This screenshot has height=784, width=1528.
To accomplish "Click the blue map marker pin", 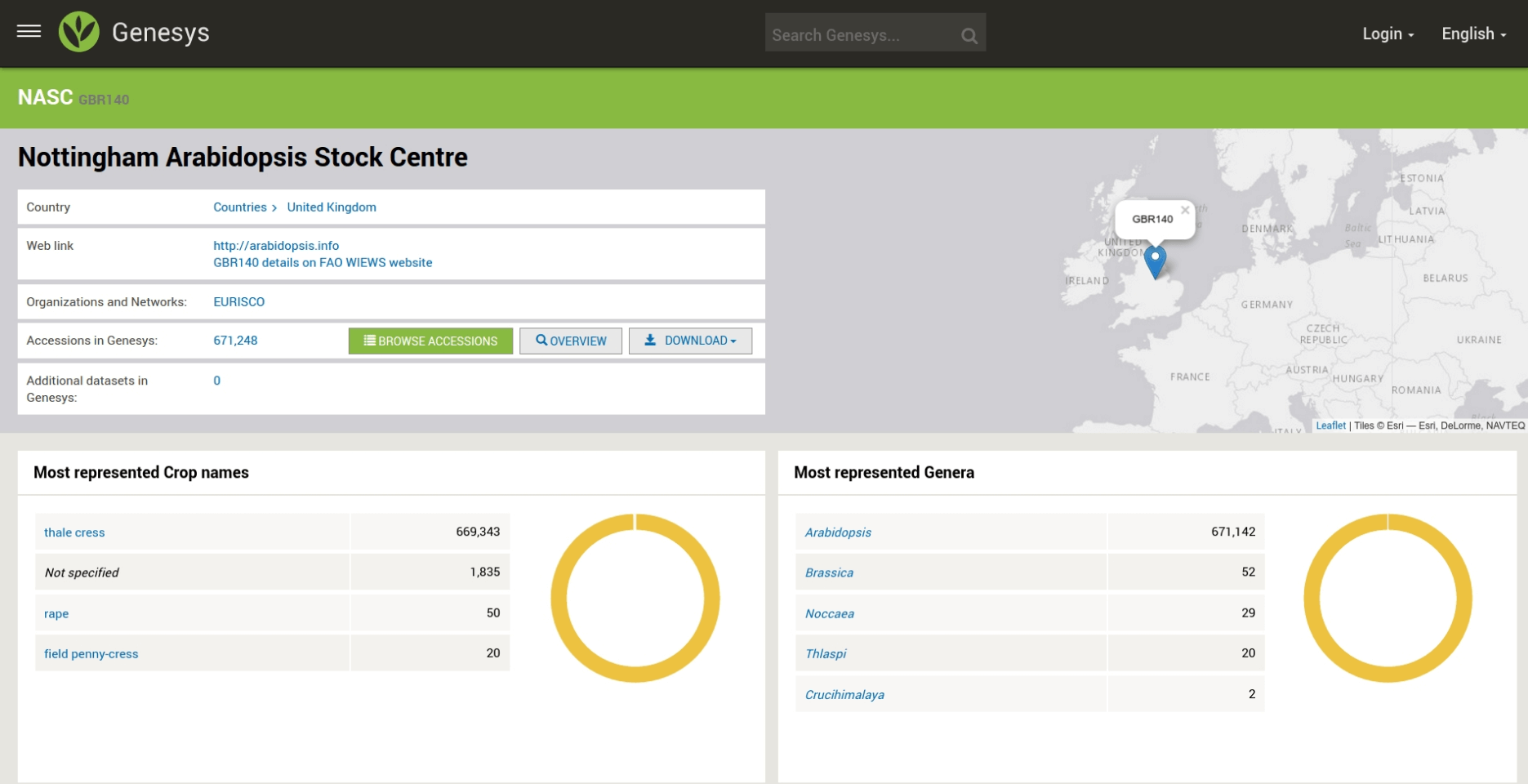I will pyautogui.click(x=1155, y=261).
